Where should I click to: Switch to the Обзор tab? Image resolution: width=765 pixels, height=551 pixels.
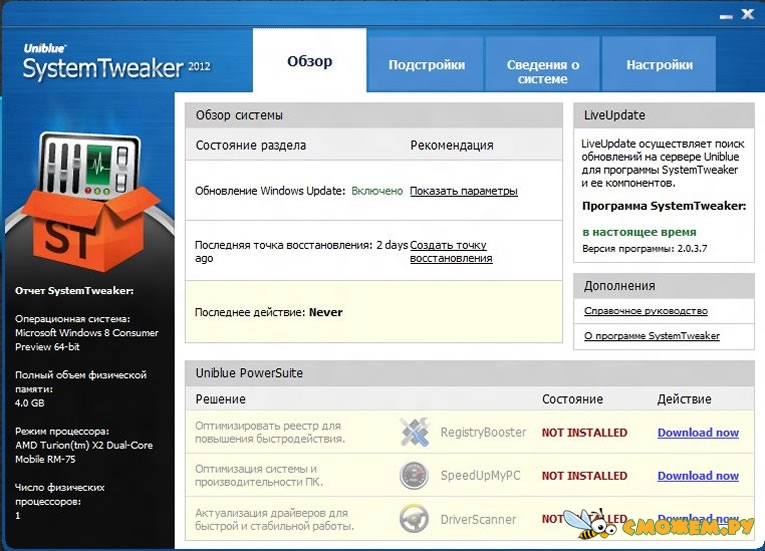click(310, 61)
